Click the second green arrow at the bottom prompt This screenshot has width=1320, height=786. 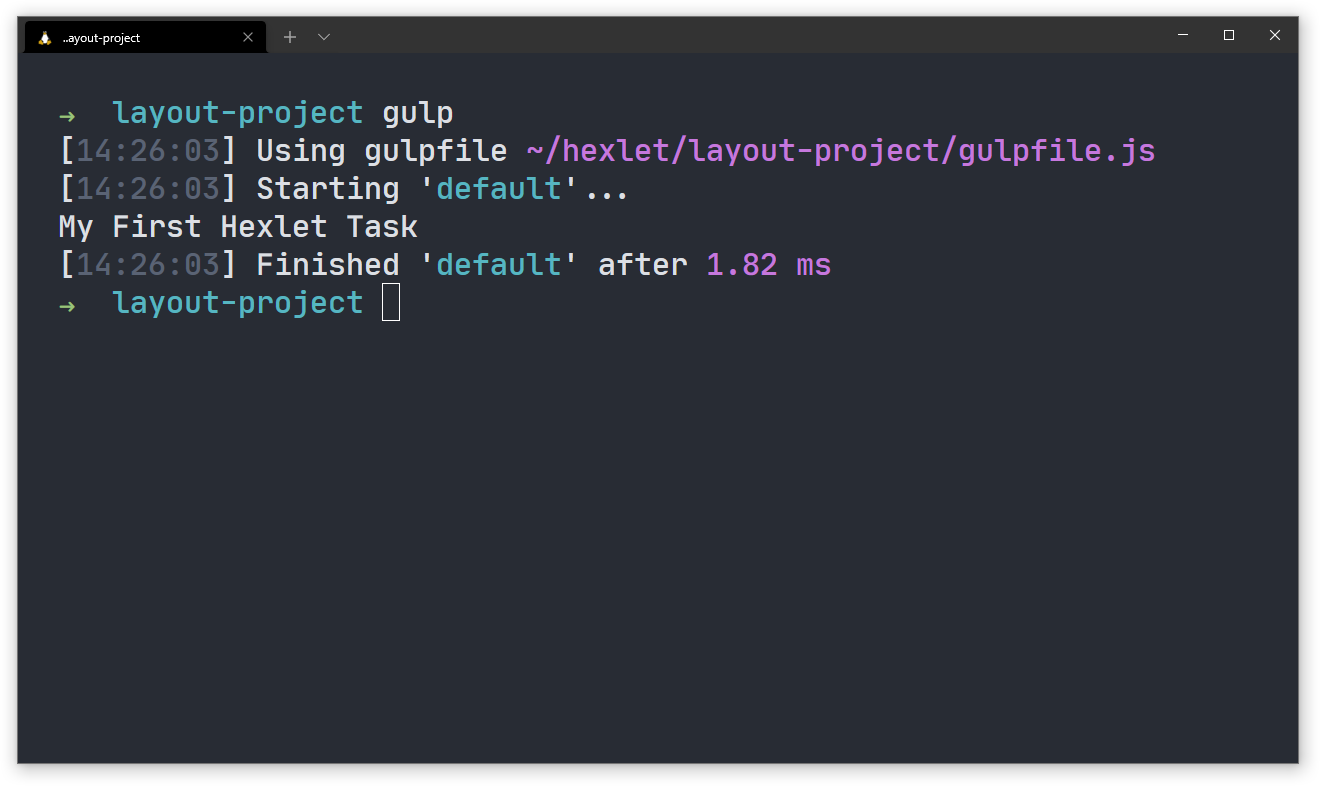(66, 305)
